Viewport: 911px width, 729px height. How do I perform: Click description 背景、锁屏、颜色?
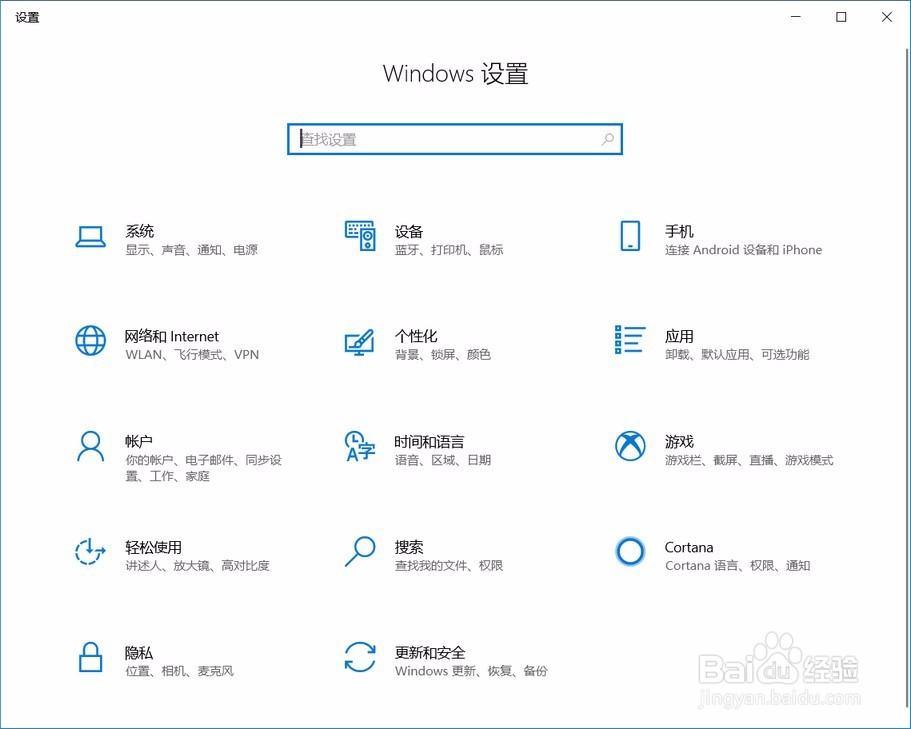(443, 354)
